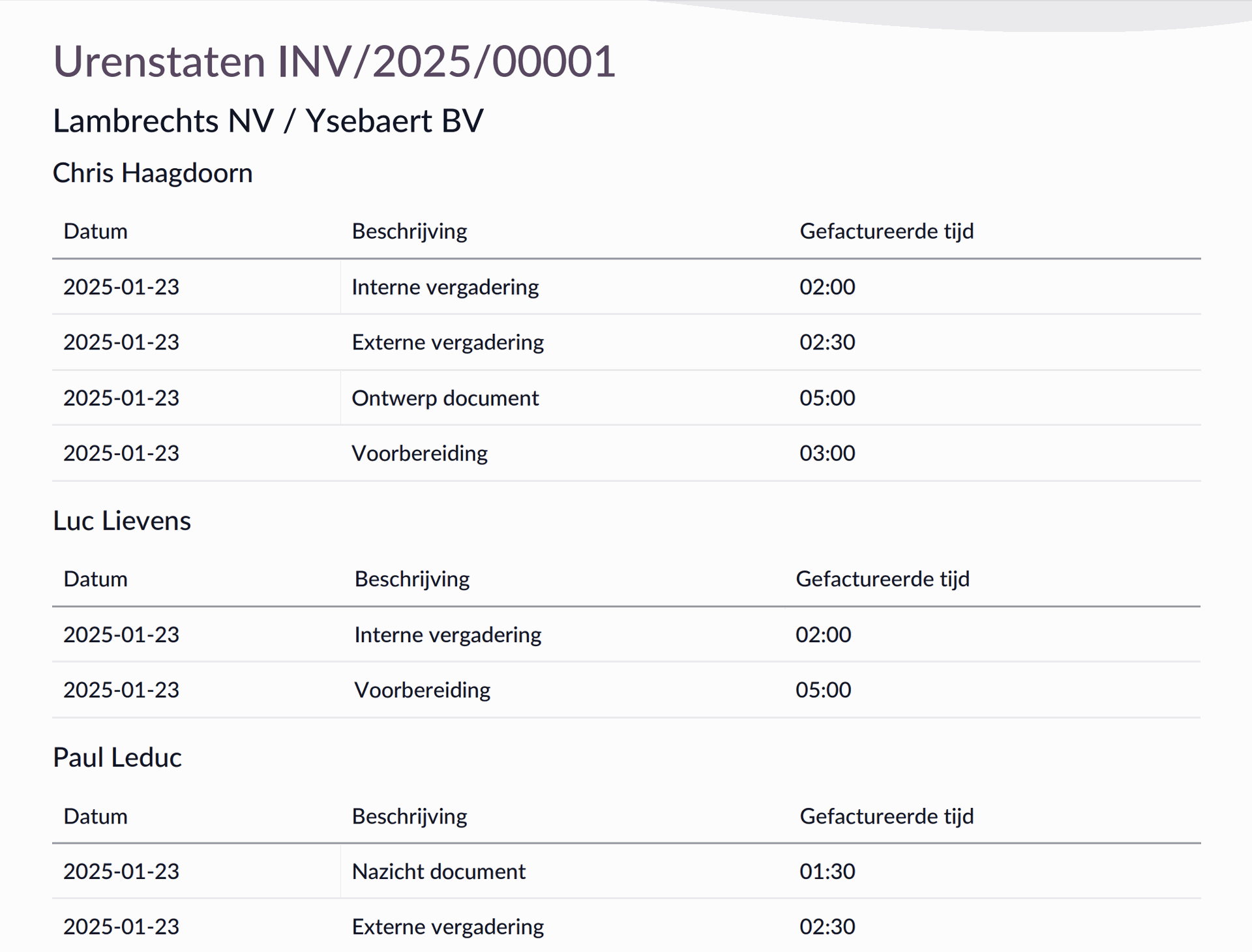Click Luc Lievens' Interne vergadering entry
This screenshot has height=952, width=1252.
click(447, 634)
